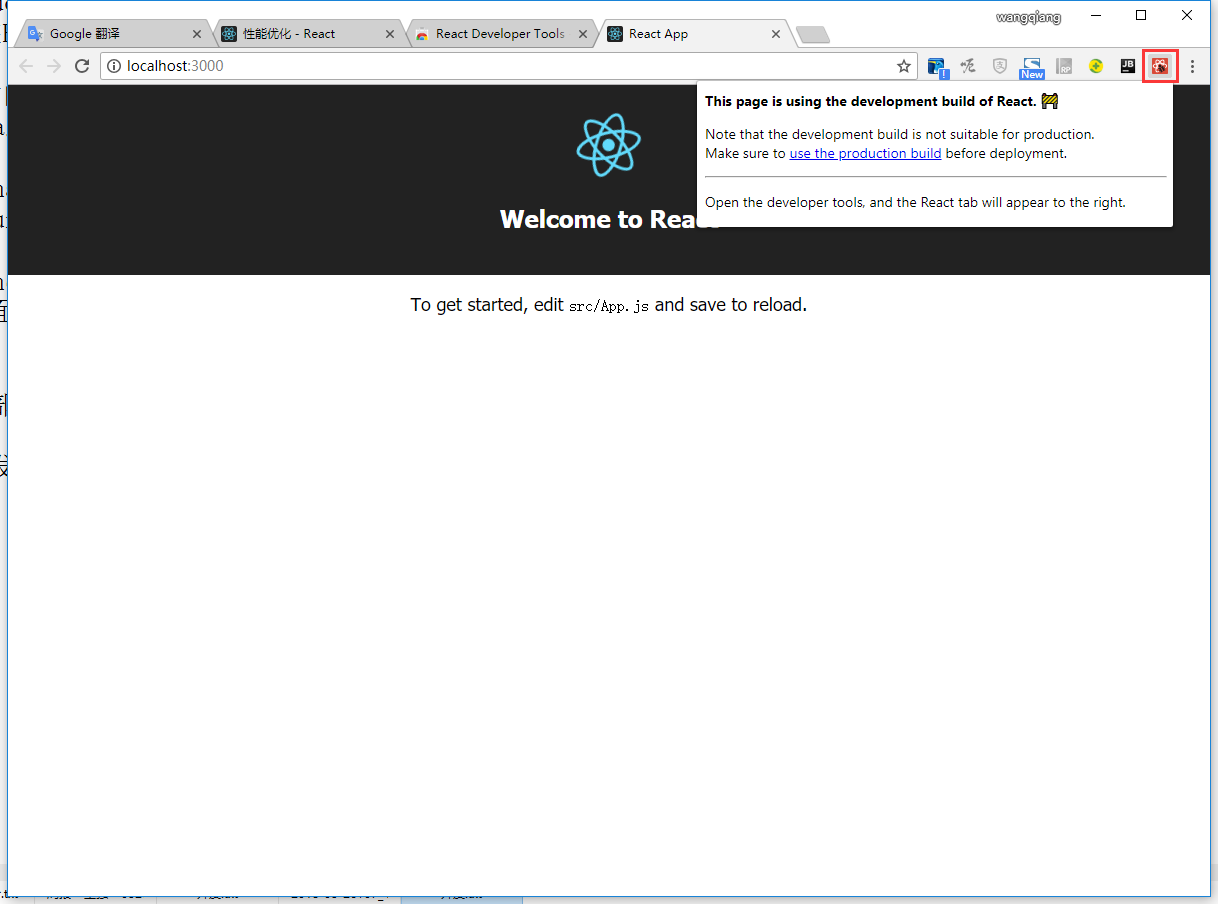Close the 性能优化 - React tab

(390, 34)
